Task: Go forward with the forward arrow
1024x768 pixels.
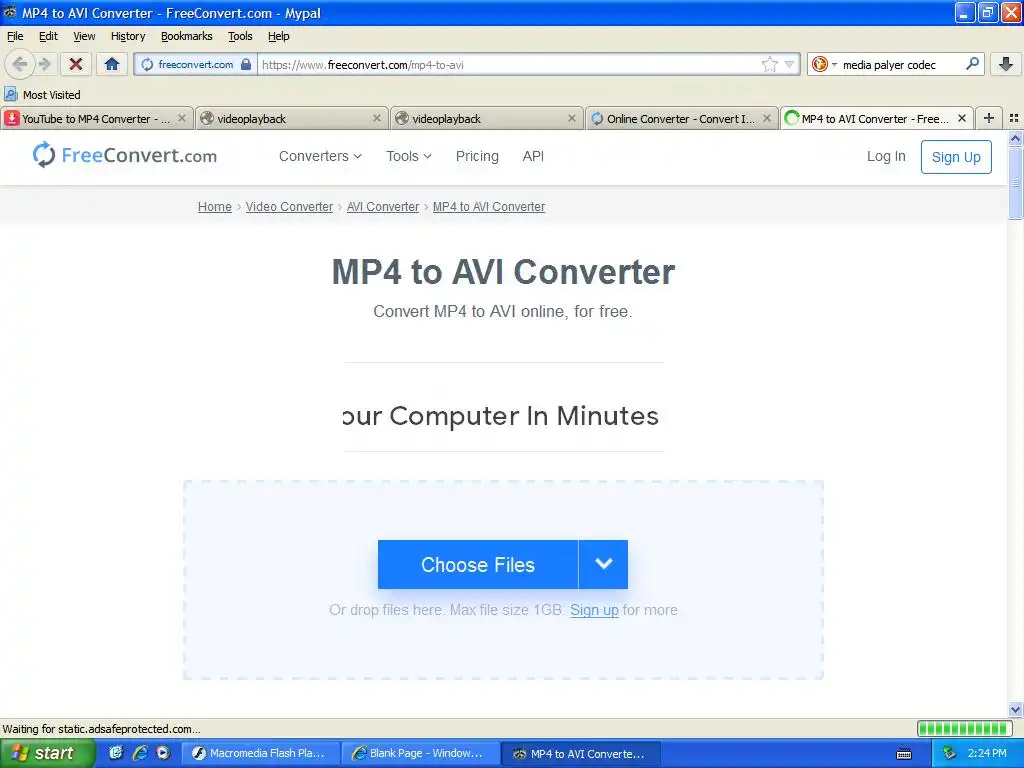Action: click(x=45, y=64)
